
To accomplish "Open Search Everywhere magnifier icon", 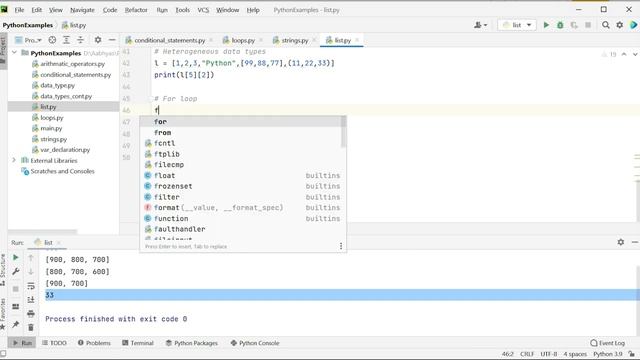I will (606, 25).
